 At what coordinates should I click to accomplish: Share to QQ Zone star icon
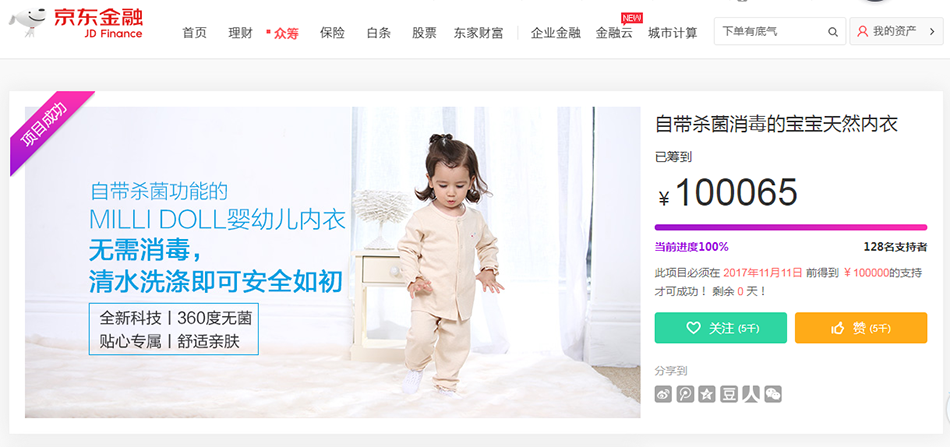point(707,394)
